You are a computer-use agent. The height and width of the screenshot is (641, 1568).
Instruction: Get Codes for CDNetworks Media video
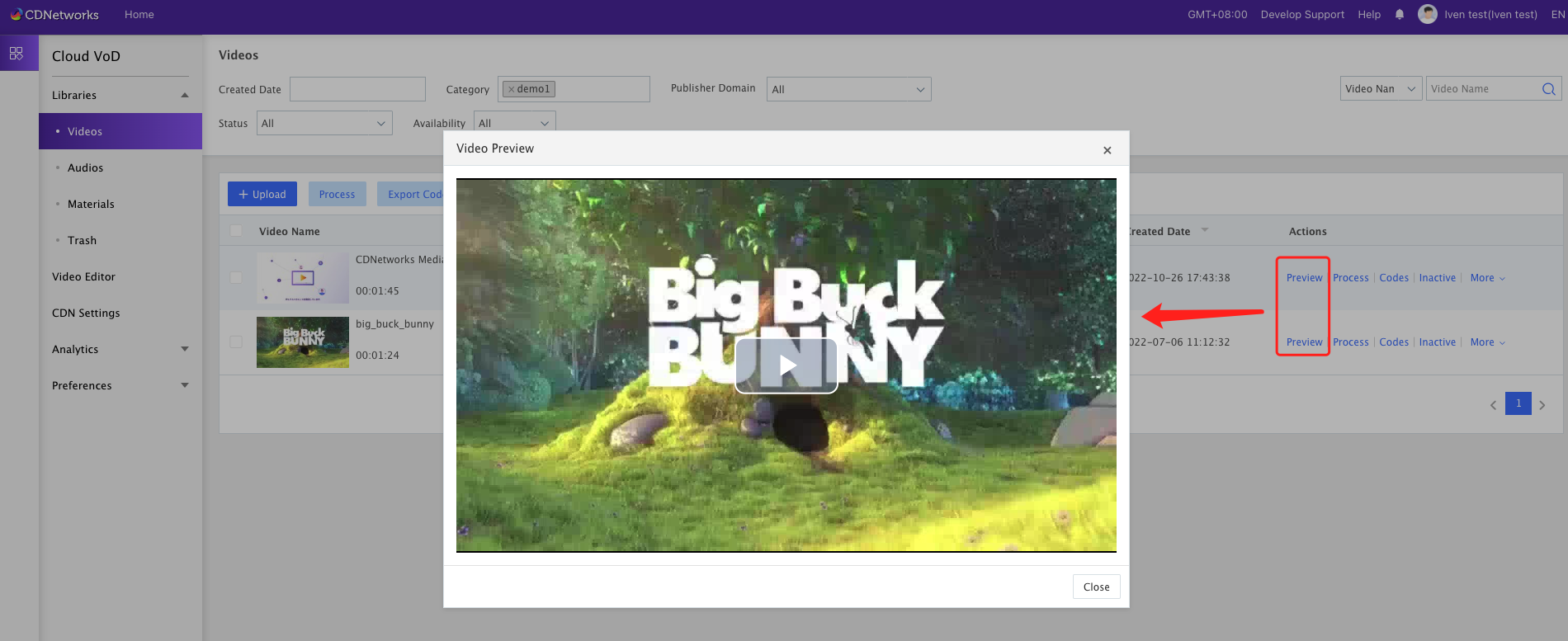[x=1394, y=278]
